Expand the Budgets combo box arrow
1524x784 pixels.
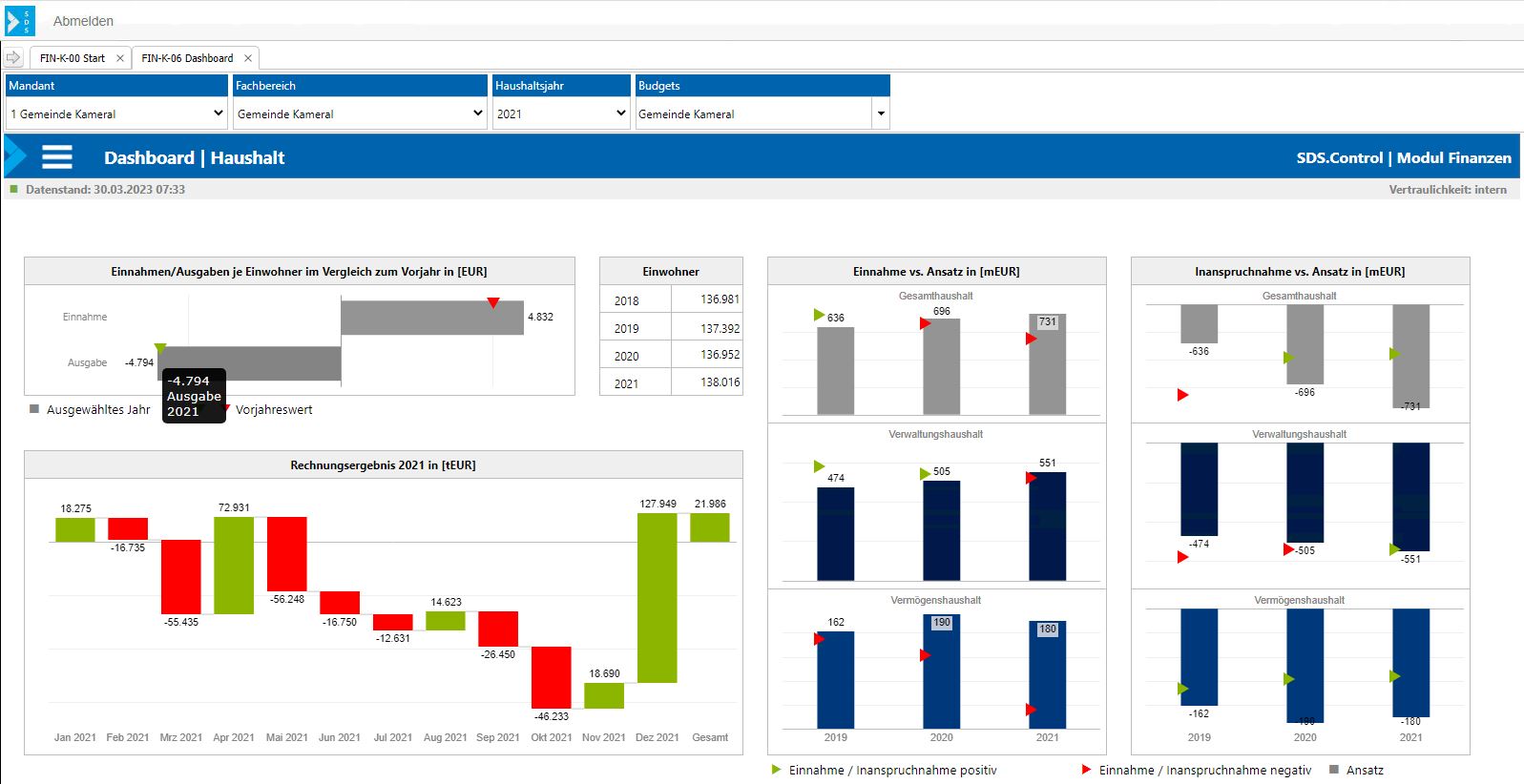tap(881, 113)
